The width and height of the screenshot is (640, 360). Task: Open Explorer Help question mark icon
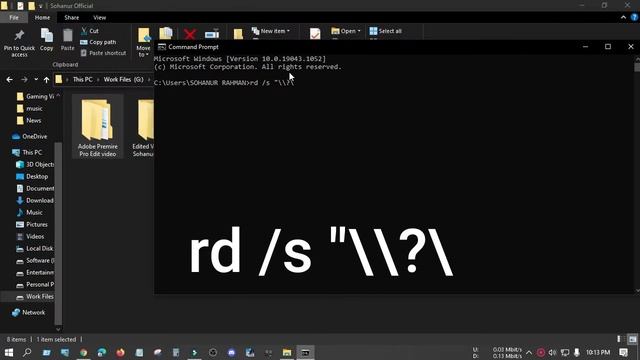click(x=634, y=17)
